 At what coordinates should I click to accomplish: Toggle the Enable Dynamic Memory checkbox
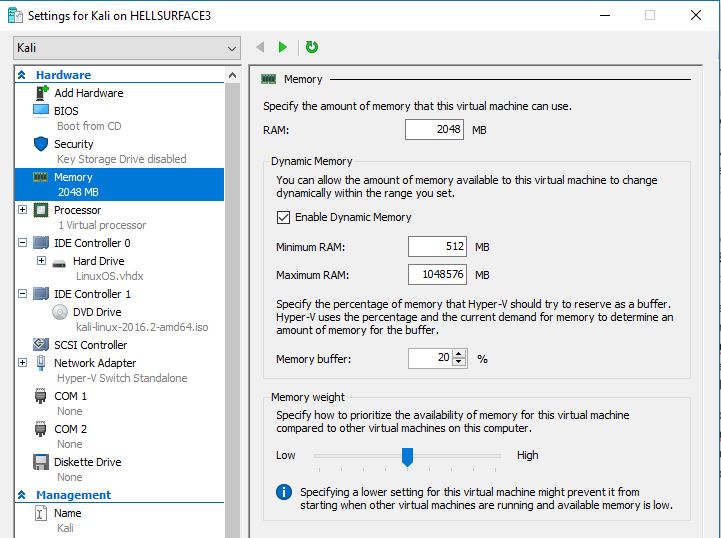tap(283, 217)
